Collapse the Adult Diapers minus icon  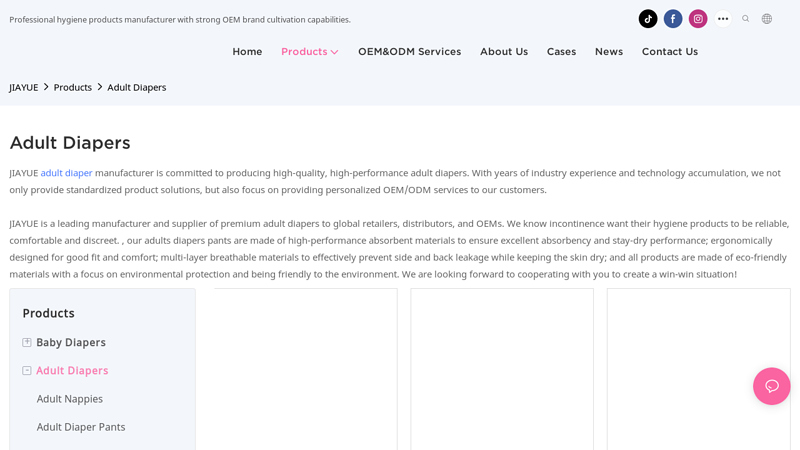[x=27, y=370]
